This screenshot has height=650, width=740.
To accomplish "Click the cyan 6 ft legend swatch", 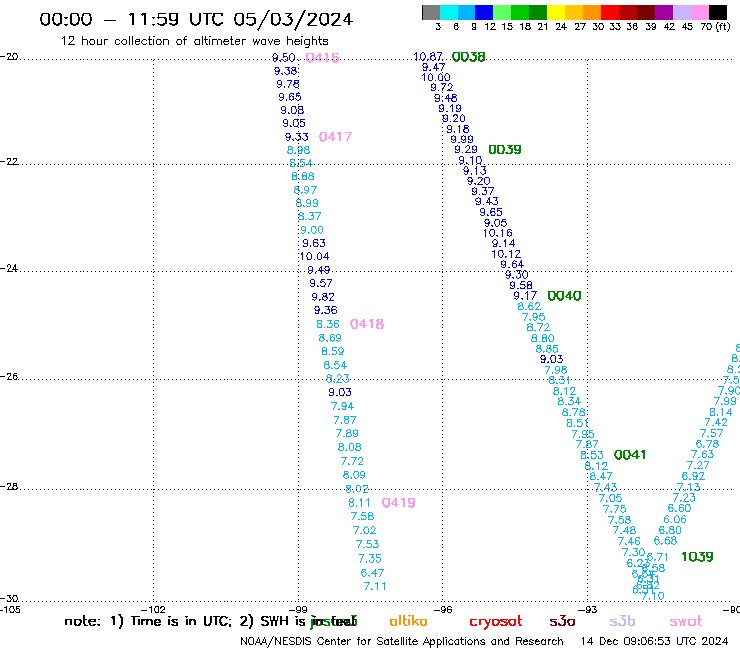I will [449, 12].
